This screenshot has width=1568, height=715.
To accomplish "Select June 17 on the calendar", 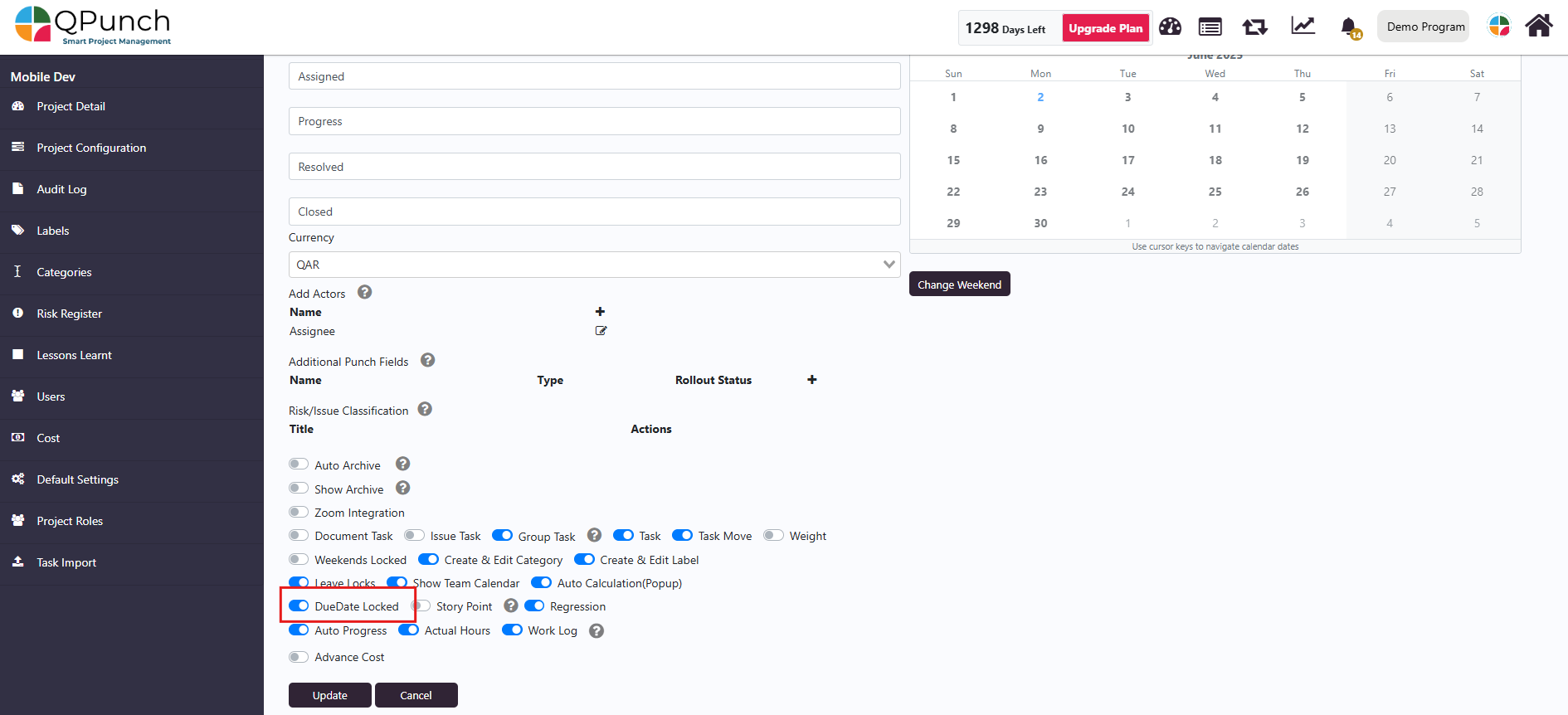I will [1127, 160].
